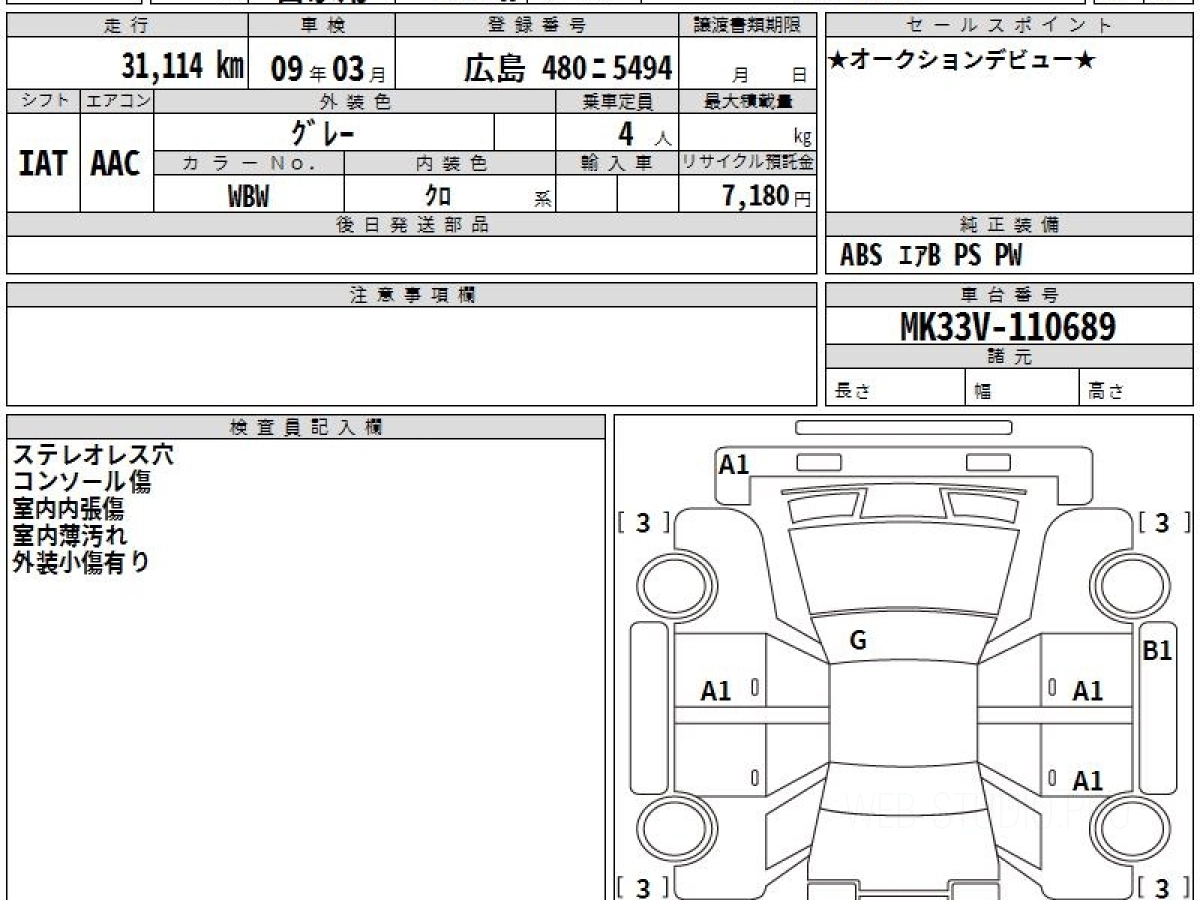Click the color number WBW
1200x900 pixels.
(248, 196)
